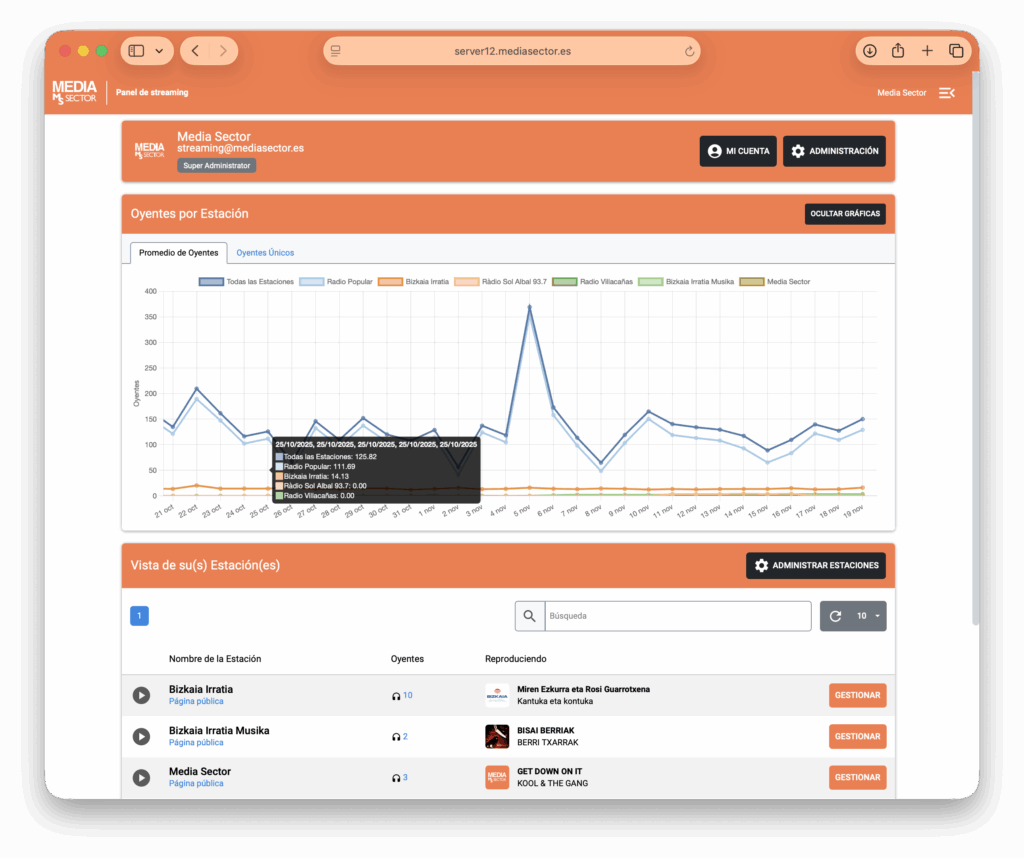Viewport: 1024px width, 858px height.
Task: Click the search magnifier icon
Action: pos(530,616)
